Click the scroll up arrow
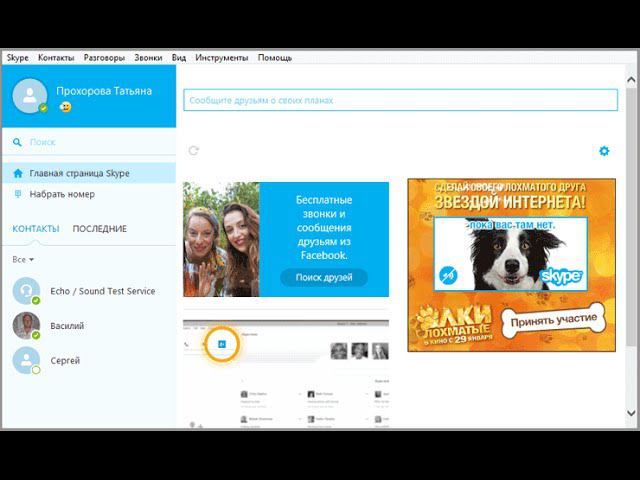Viewport: 640px width, 480px height. (x=631, y=80)
